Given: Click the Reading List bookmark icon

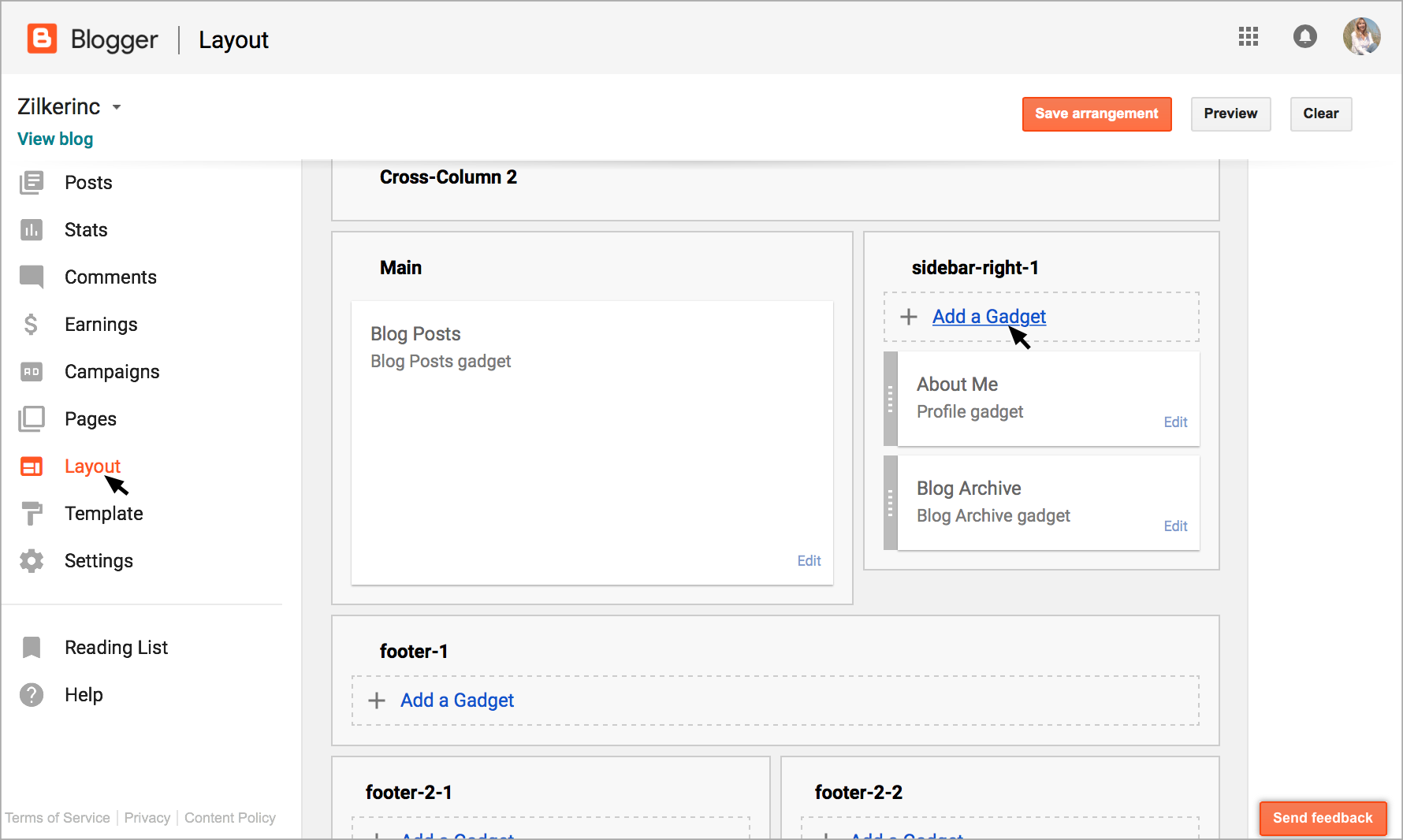Looking at the screenshot, I should click(x=32, y=648).
